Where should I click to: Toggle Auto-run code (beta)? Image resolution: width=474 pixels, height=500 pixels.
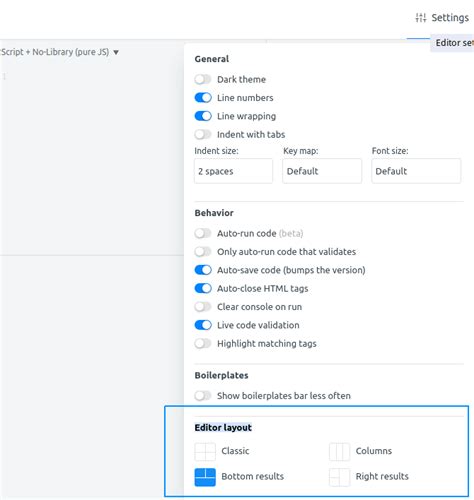click(x=203, y=233)
